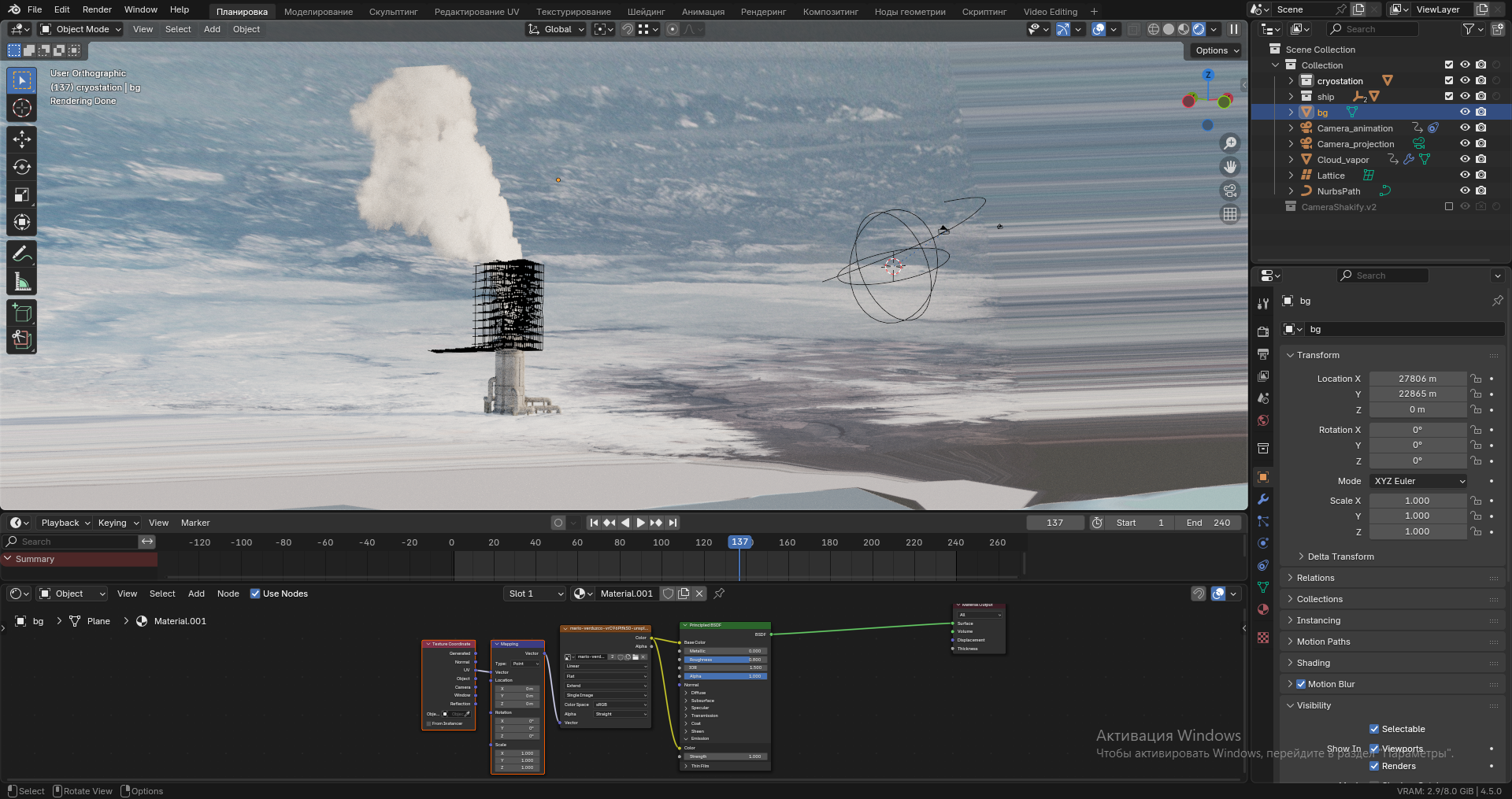This screenshot has height=799, width=1512.
Task: Click the Add Cube tool
Action: (22, 313)
